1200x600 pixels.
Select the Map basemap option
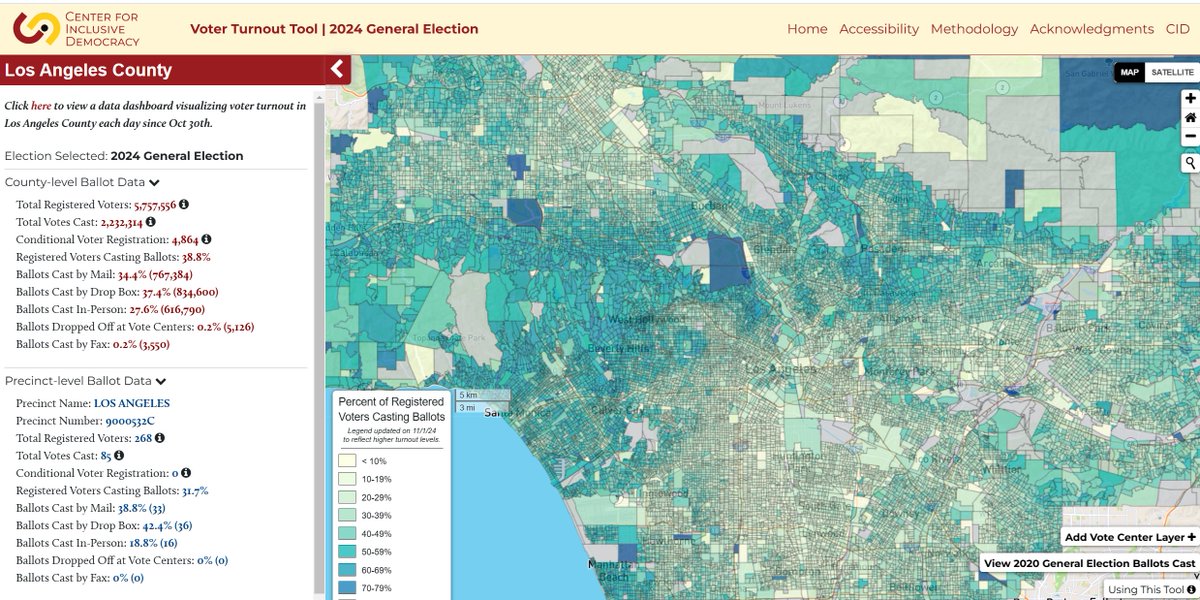(1130, 72)
